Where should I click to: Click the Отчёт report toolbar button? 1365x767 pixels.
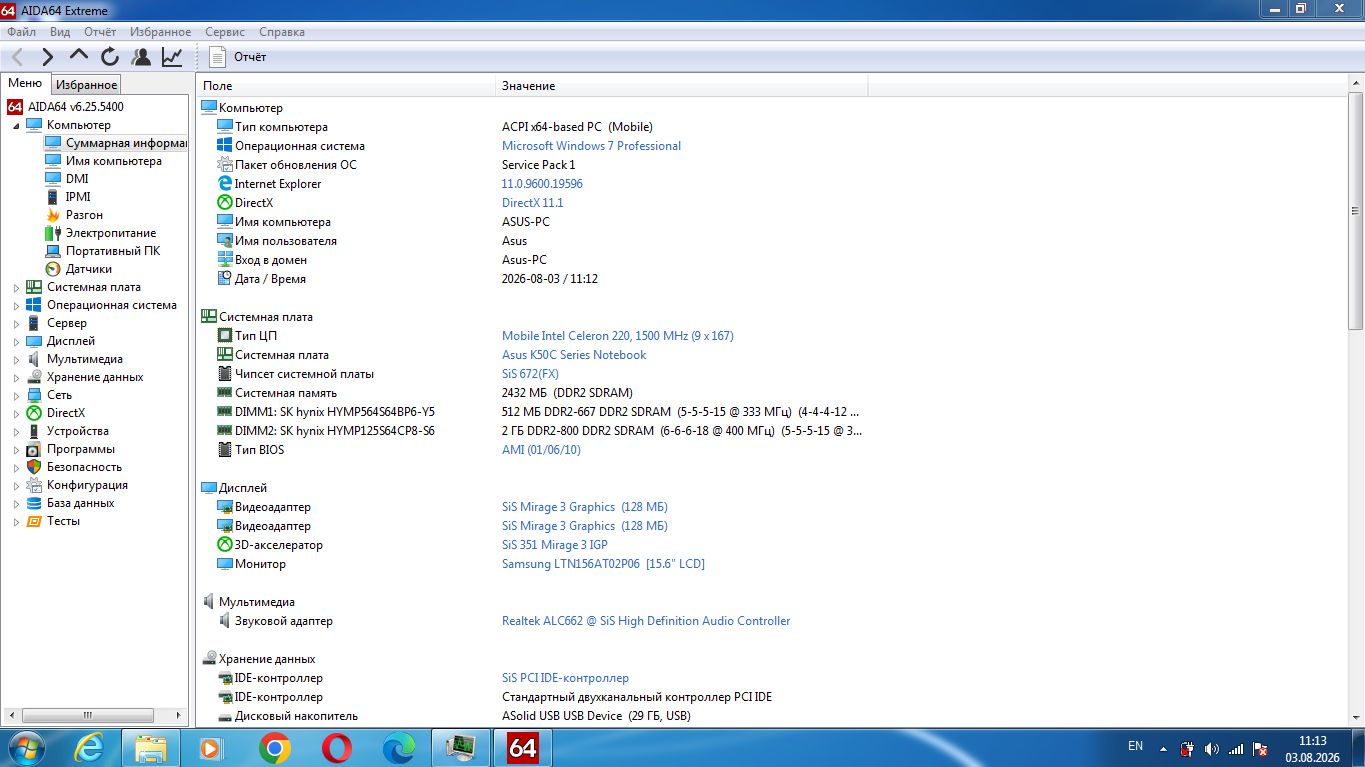click(x=238, y=57)
